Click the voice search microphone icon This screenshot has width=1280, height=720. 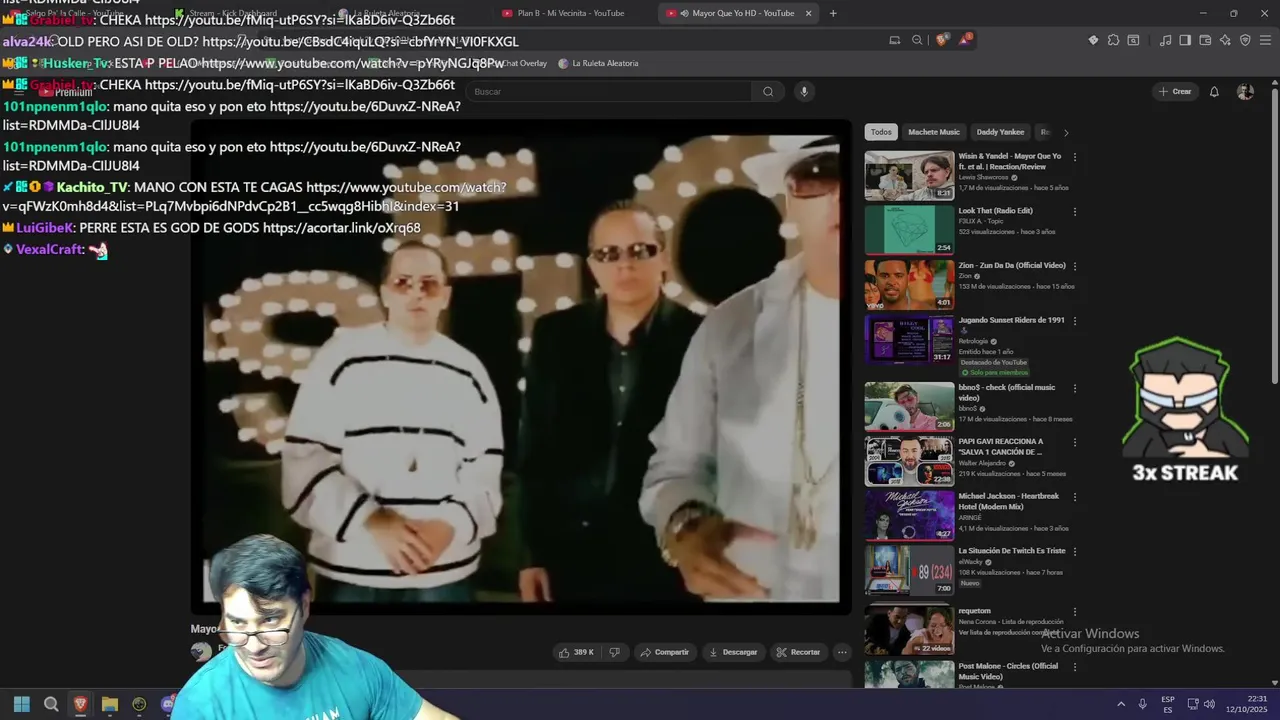click(803, 91)
